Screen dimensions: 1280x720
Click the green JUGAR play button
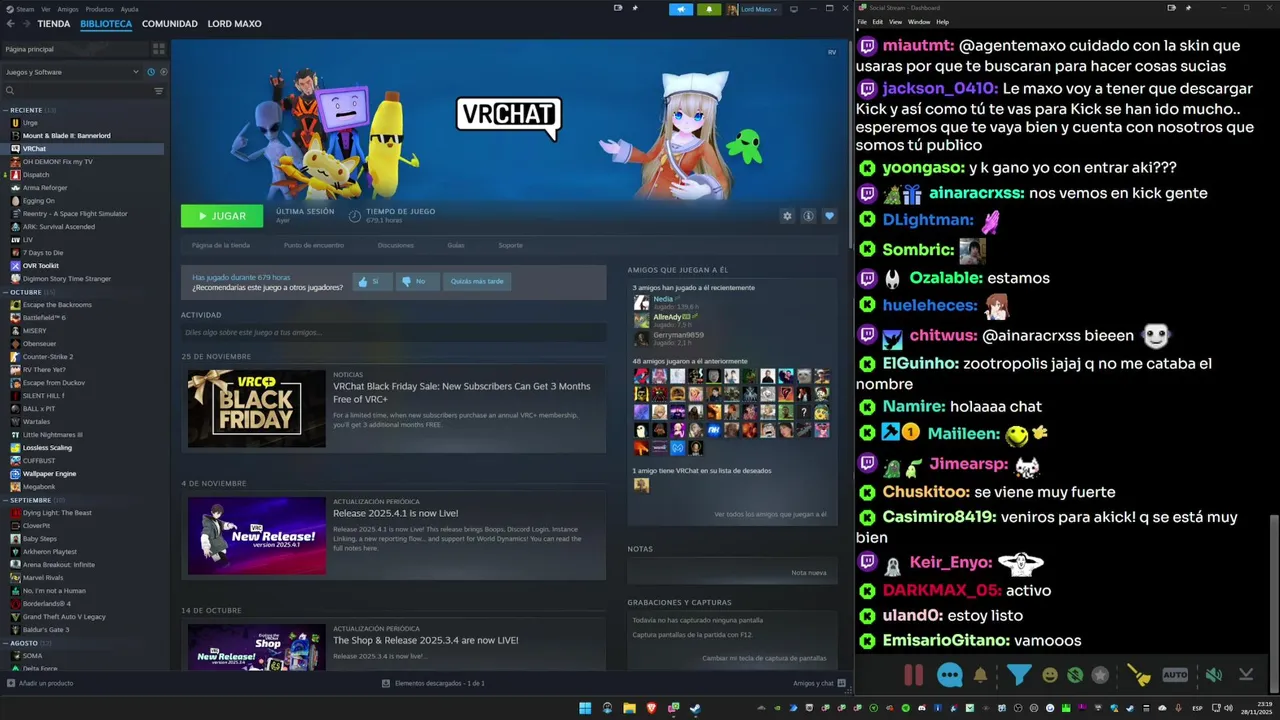point(222,216)
